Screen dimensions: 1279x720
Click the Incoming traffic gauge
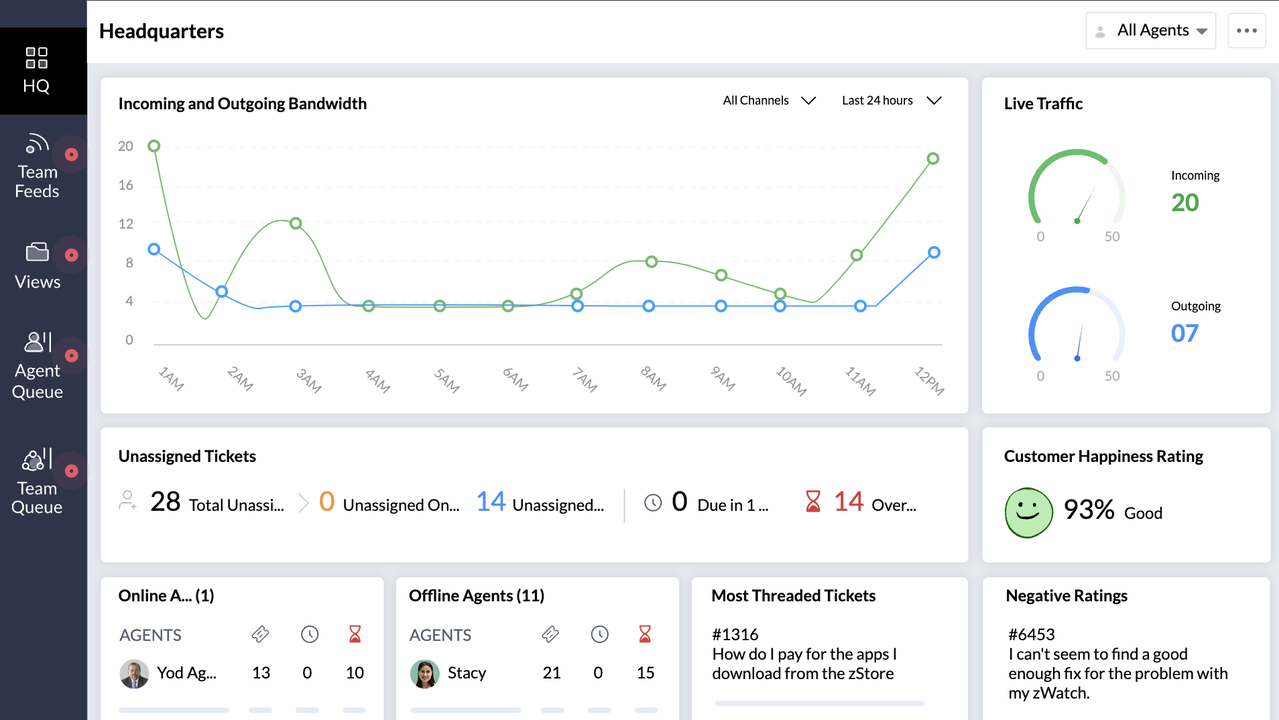[1076, 192]
